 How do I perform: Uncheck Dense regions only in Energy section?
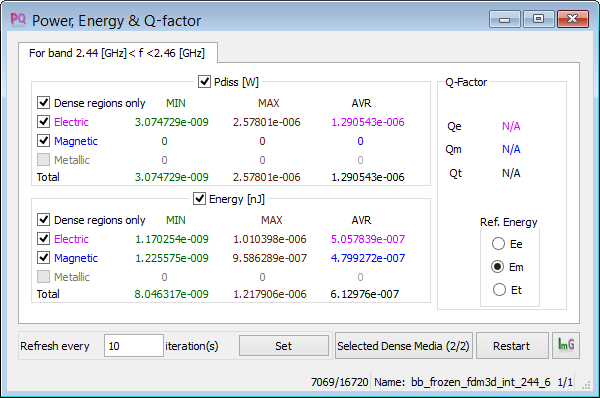pyautogui.click(x=43, y=220)
